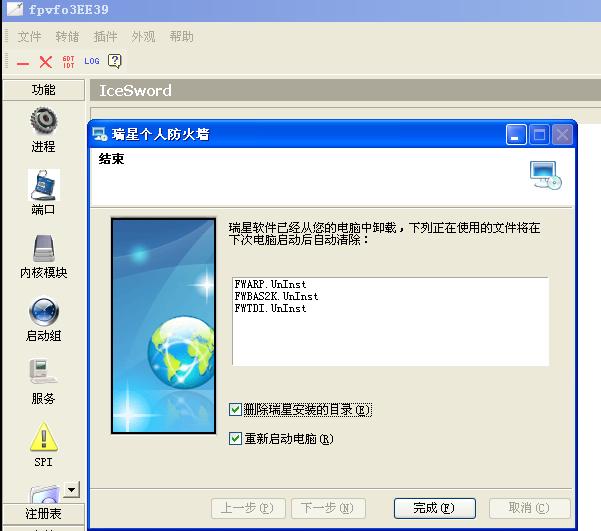
Task: Select the 功能 sidebar tab
Action: pyautogui.click(x=43, y=90)
